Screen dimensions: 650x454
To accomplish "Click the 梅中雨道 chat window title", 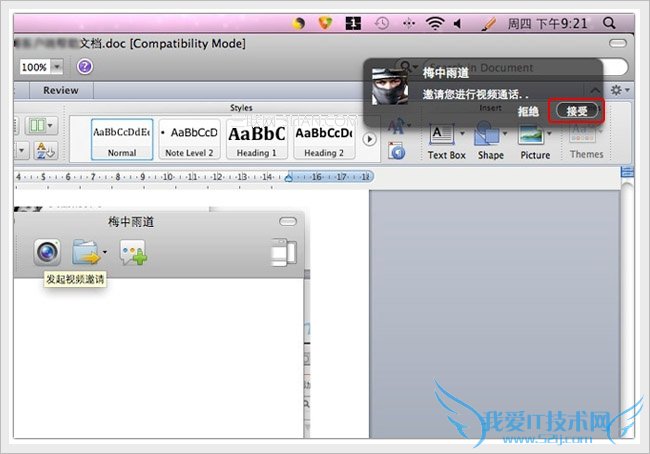I will [131, 222].
